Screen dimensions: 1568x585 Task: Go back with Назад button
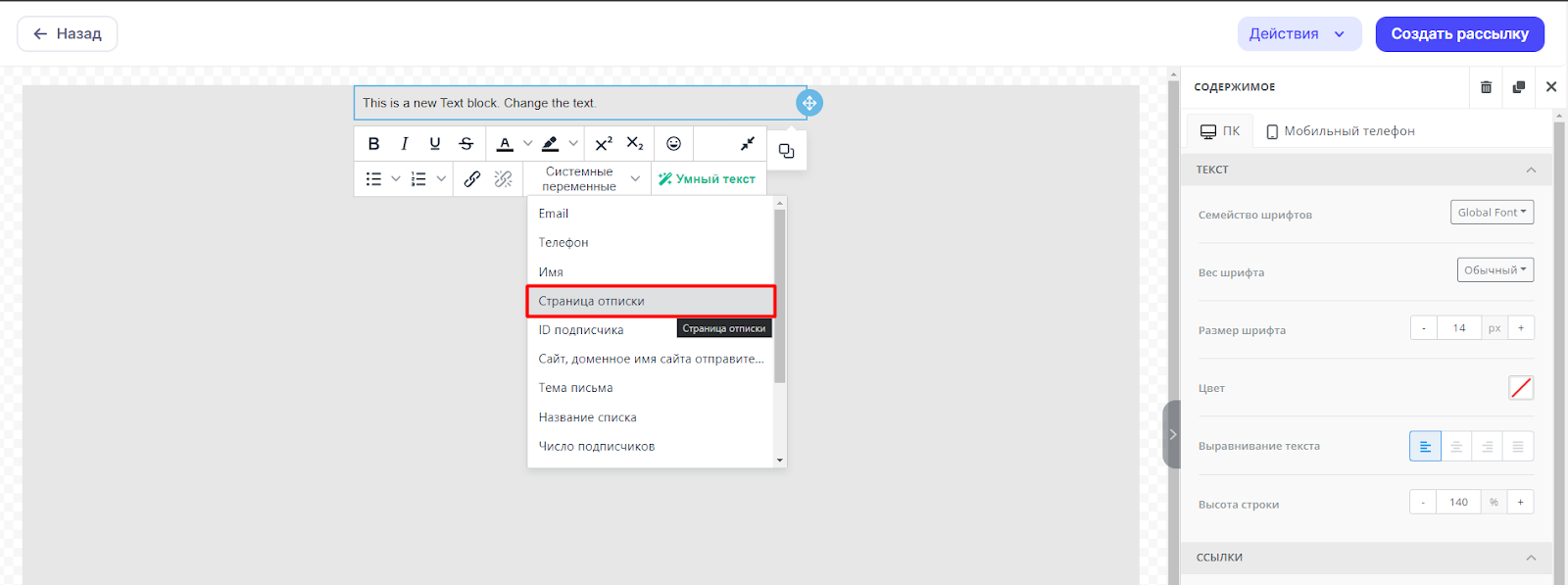coord(68,34)
